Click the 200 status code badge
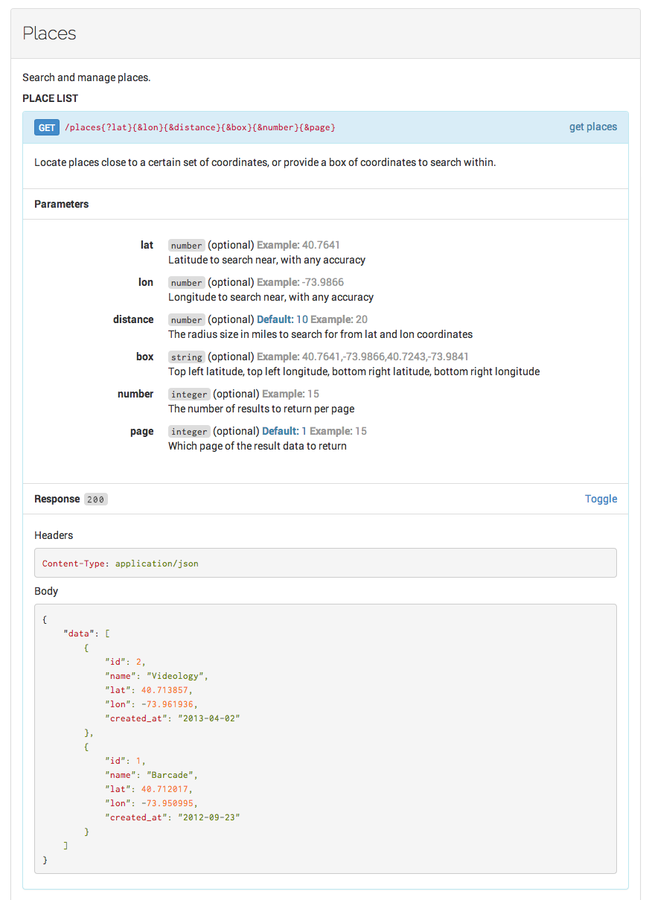Image resolution: width=649 pixels, height=900 pixels. (96, 499)
